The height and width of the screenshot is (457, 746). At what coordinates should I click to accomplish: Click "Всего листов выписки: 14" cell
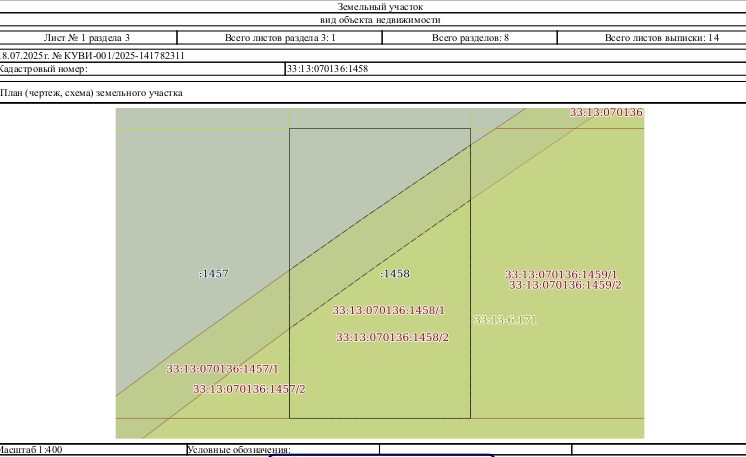click(x=652, y=38)
